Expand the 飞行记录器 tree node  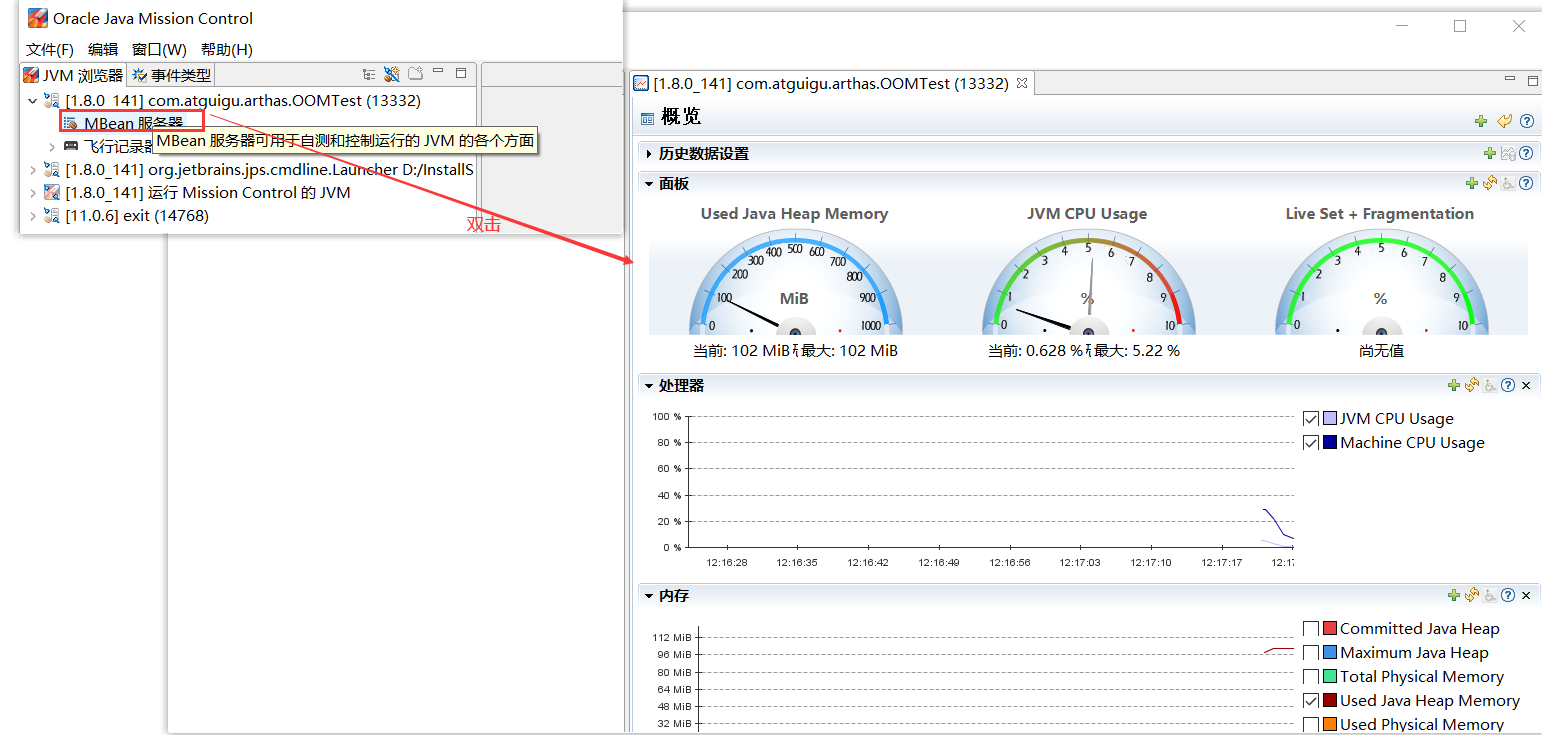(x=52, y=146)
